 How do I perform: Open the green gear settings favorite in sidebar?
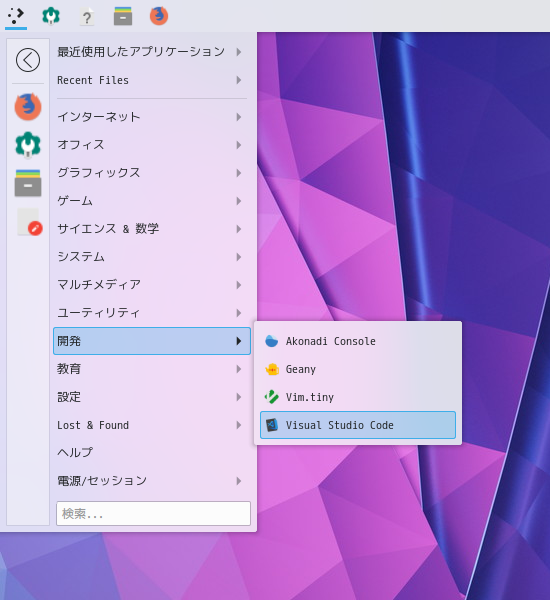click(x=28, y=145)
